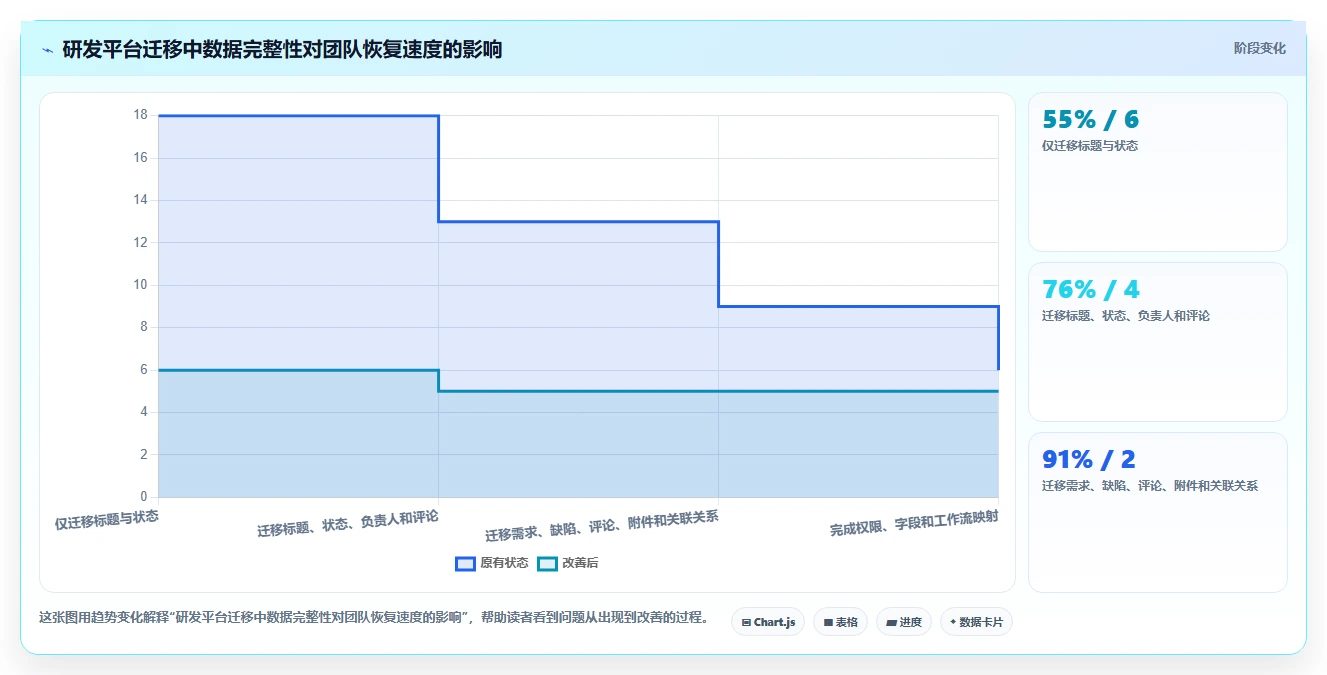1327x675 pixels.
Task: Click the 原有状态 blue legend color box
Action: [x=465, y=563]
